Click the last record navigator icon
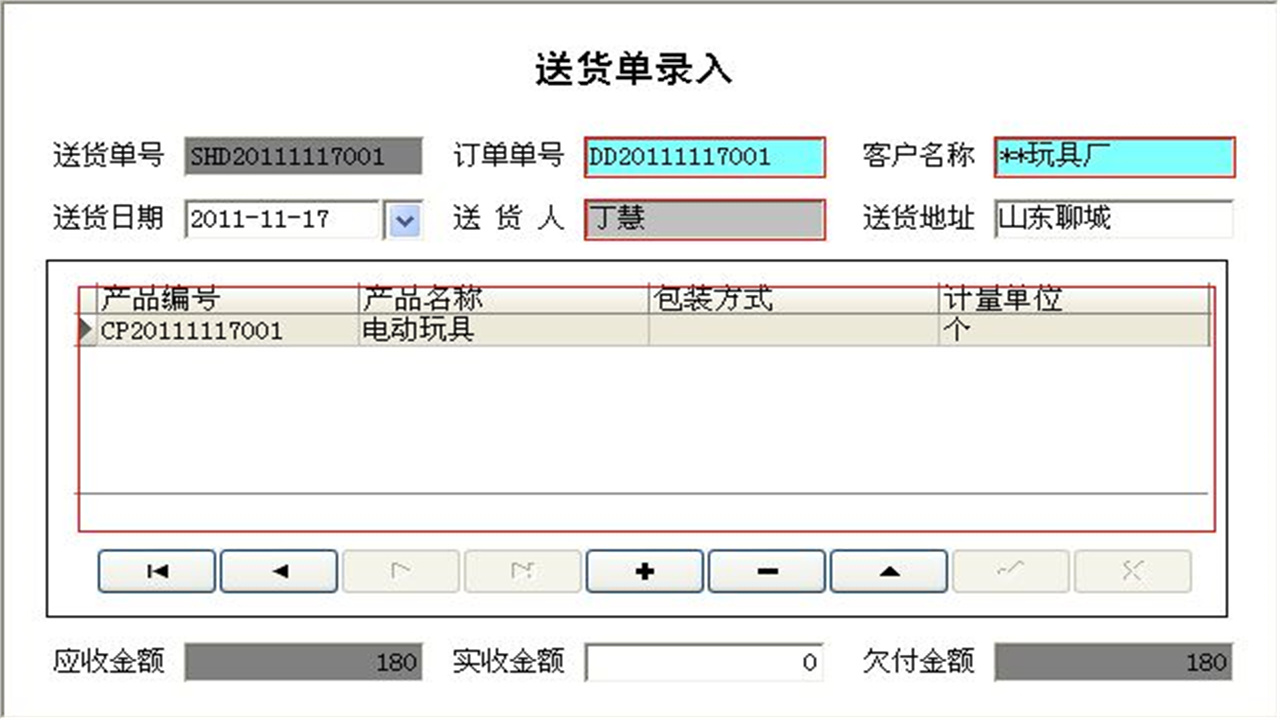 (522, 571)
